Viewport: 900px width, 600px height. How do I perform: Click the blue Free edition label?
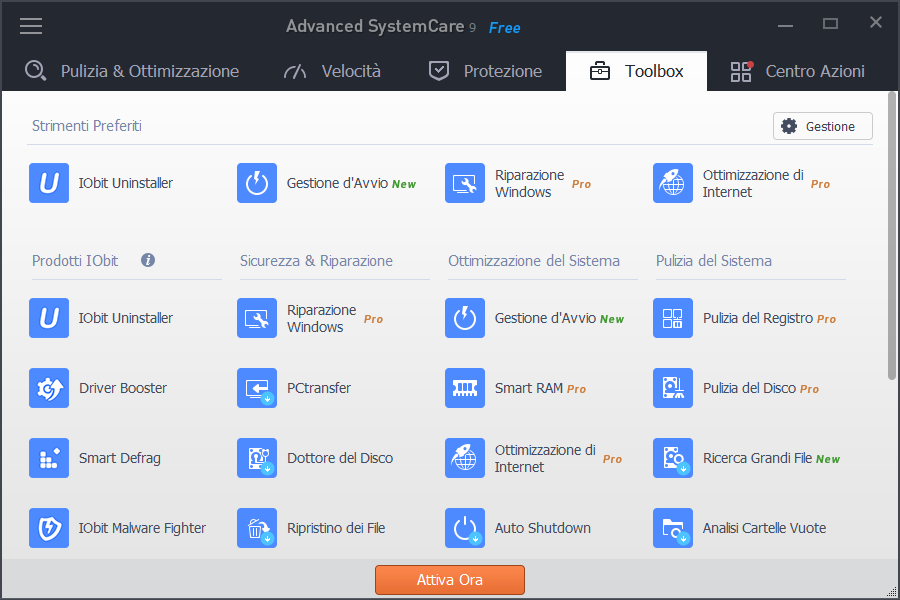point(505,28)
